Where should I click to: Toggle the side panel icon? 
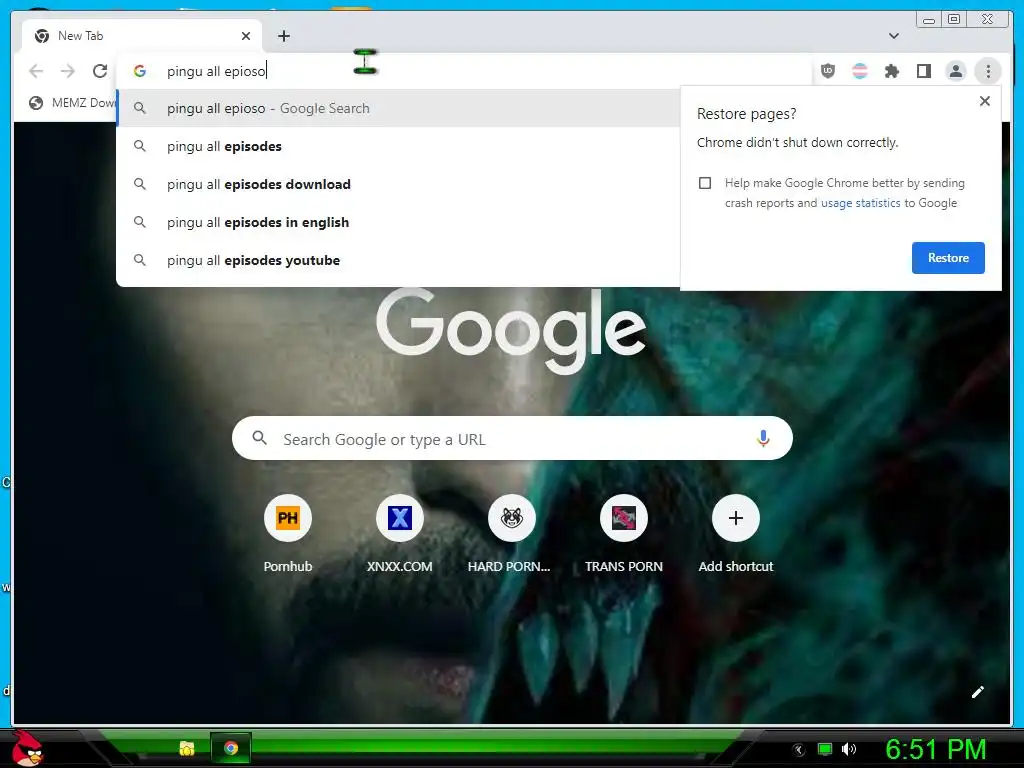click(x=924, y=71)
